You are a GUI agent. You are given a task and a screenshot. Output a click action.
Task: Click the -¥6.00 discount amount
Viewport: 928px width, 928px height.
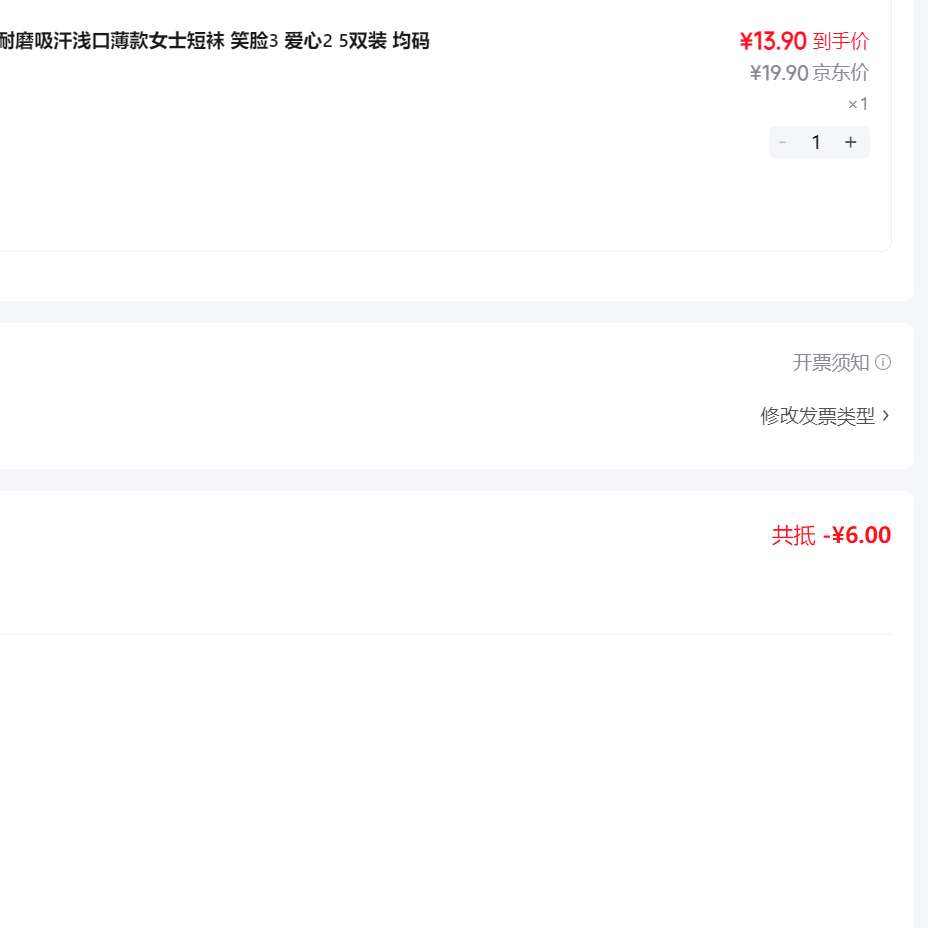tap(857, 535)
